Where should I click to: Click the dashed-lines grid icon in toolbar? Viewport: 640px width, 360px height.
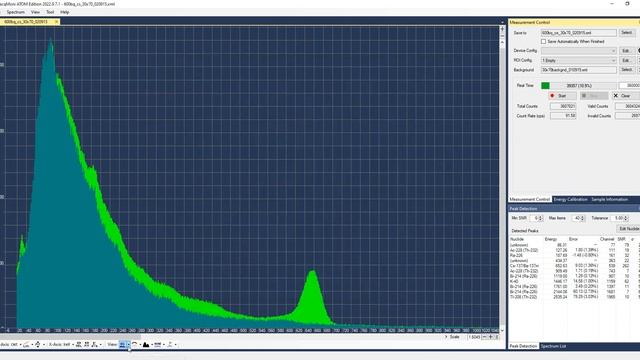[158, 345]
